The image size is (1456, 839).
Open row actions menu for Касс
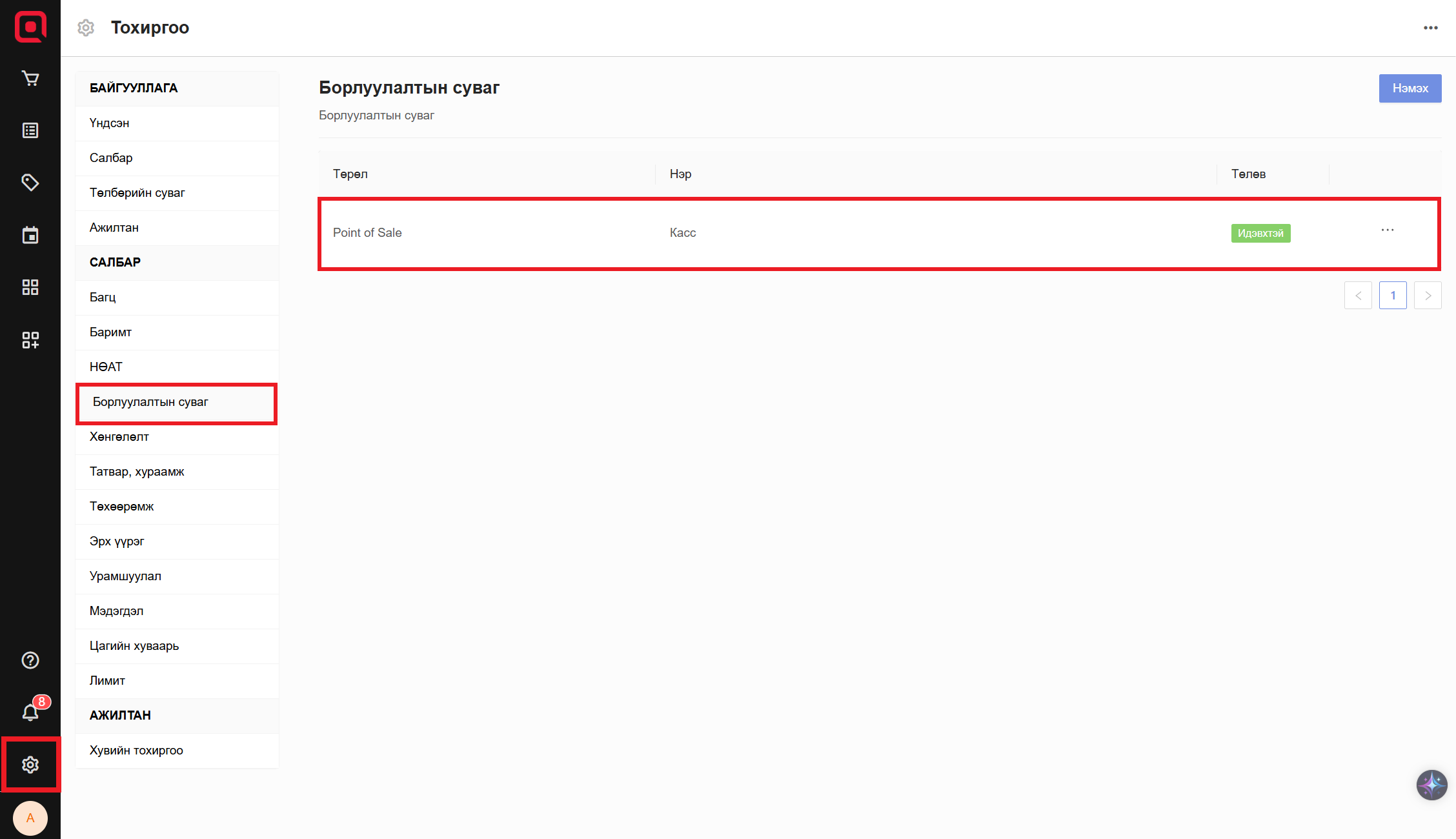pyautogui.click(x=1388, y=230)
